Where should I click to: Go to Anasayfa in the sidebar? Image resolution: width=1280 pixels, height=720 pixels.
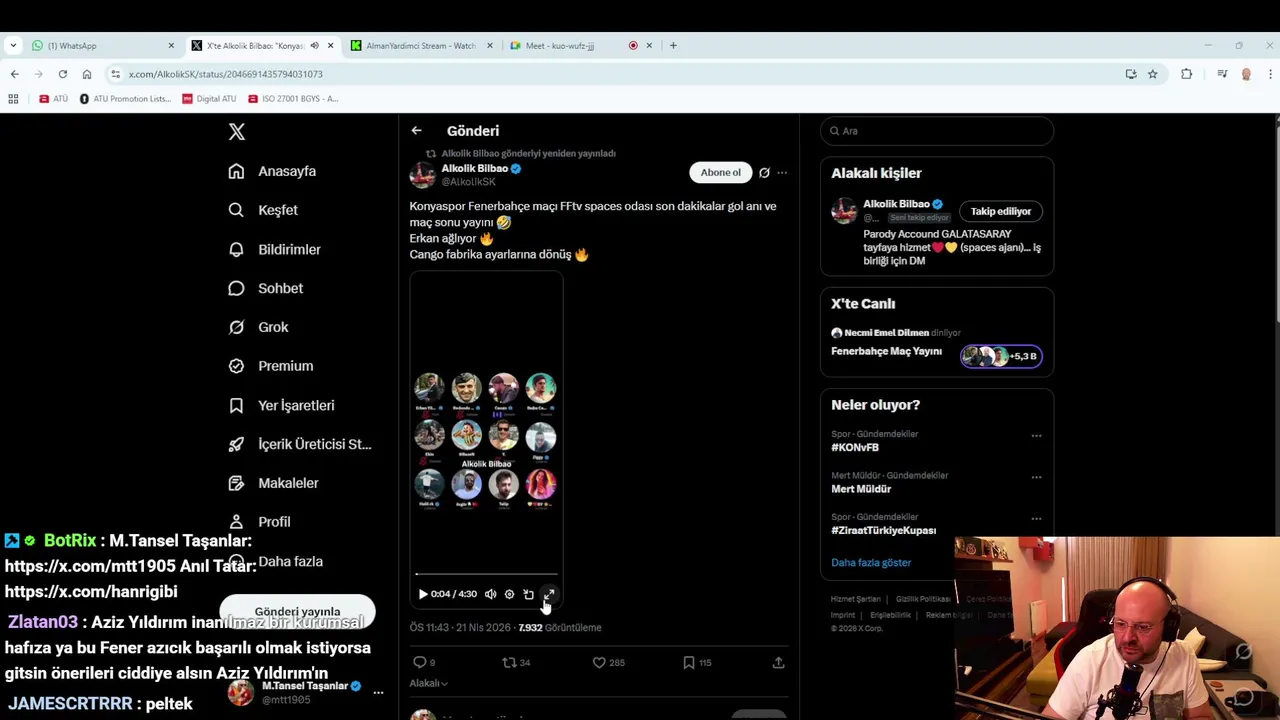tap(272, 171)
